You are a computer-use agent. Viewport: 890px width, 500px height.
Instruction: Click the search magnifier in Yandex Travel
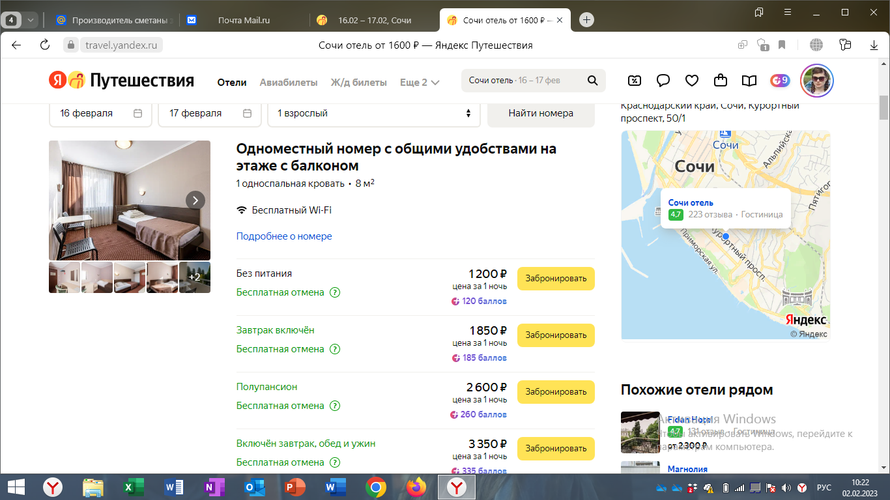(592, 81)
